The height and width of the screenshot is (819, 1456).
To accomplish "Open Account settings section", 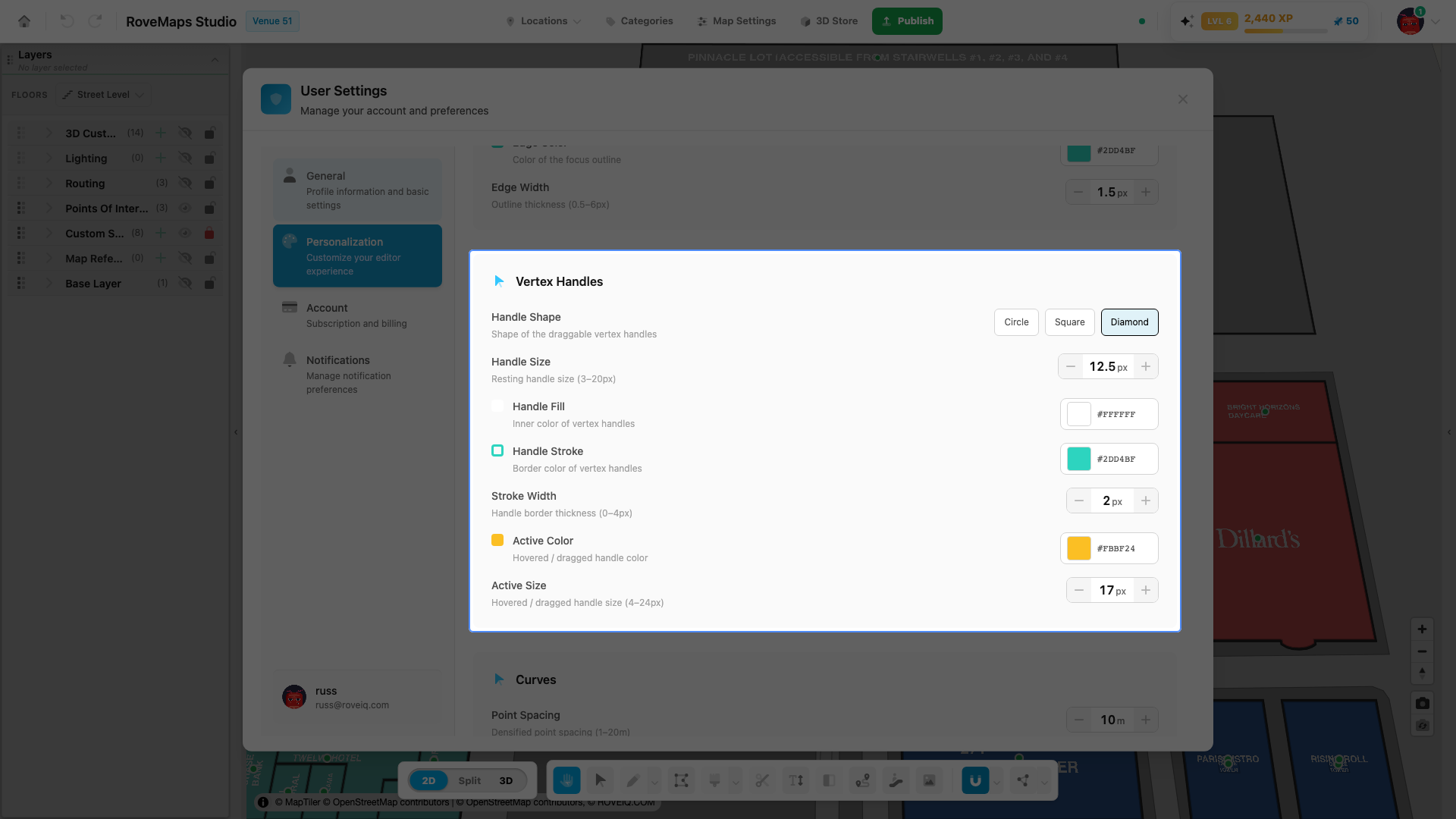I will [x=357, y=315].
